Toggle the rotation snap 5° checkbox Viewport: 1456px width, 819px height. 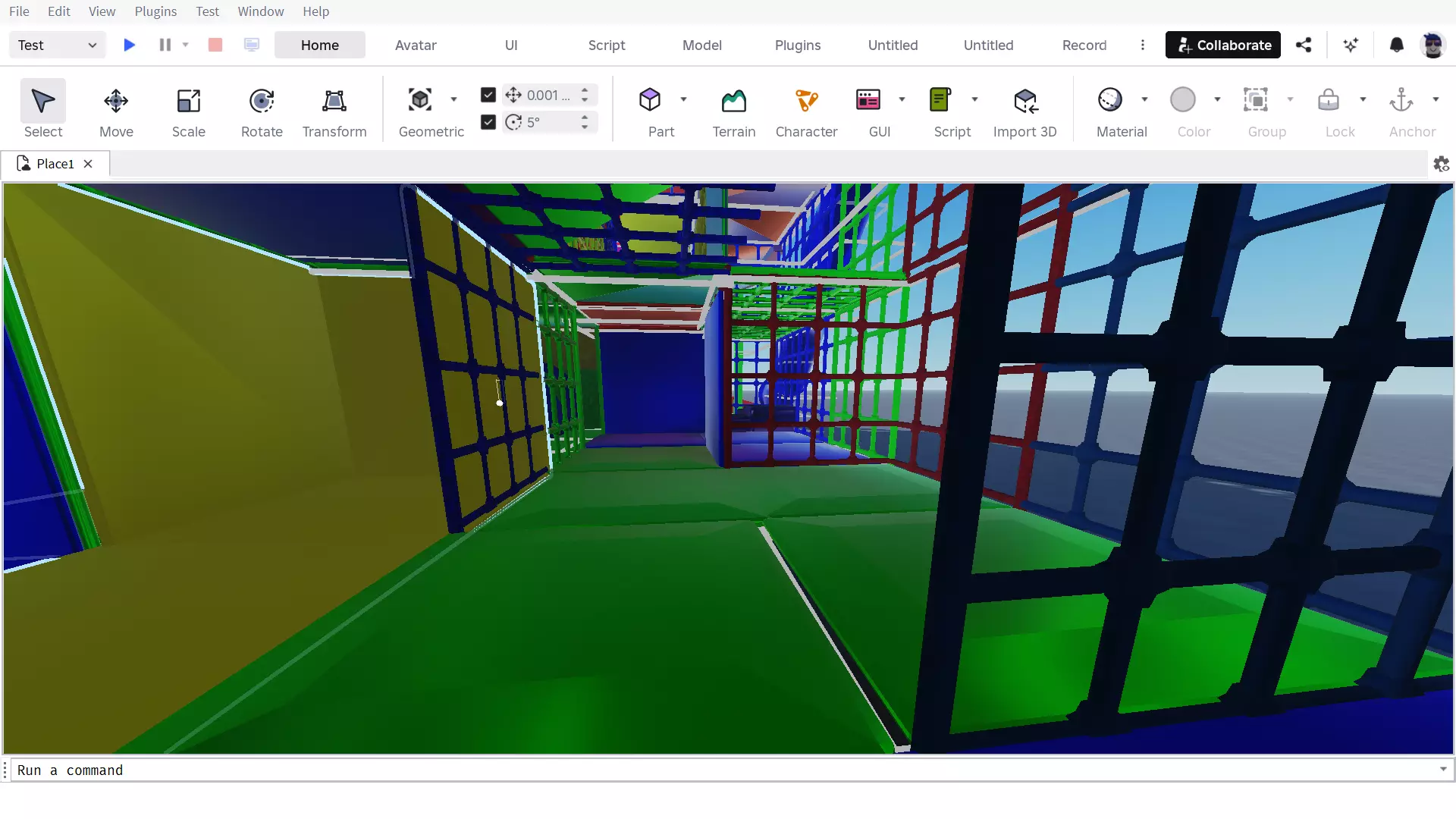[x=488, y=122]
